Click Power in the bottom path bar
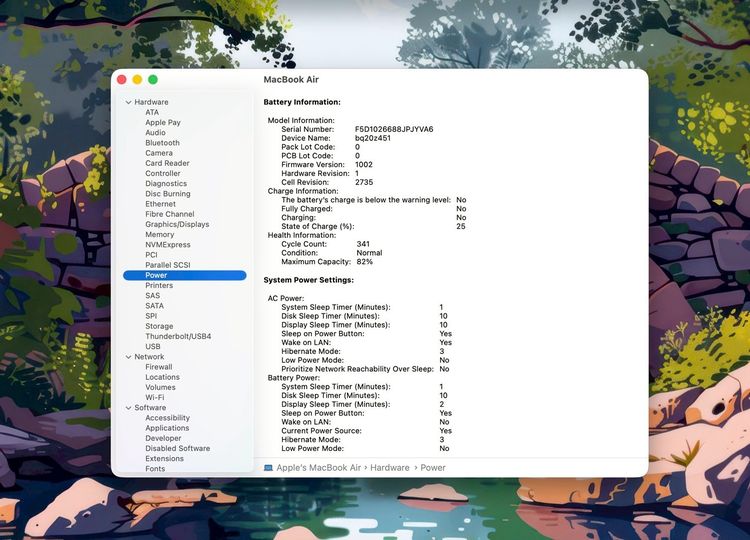750x540 pixels. point(433,468)
